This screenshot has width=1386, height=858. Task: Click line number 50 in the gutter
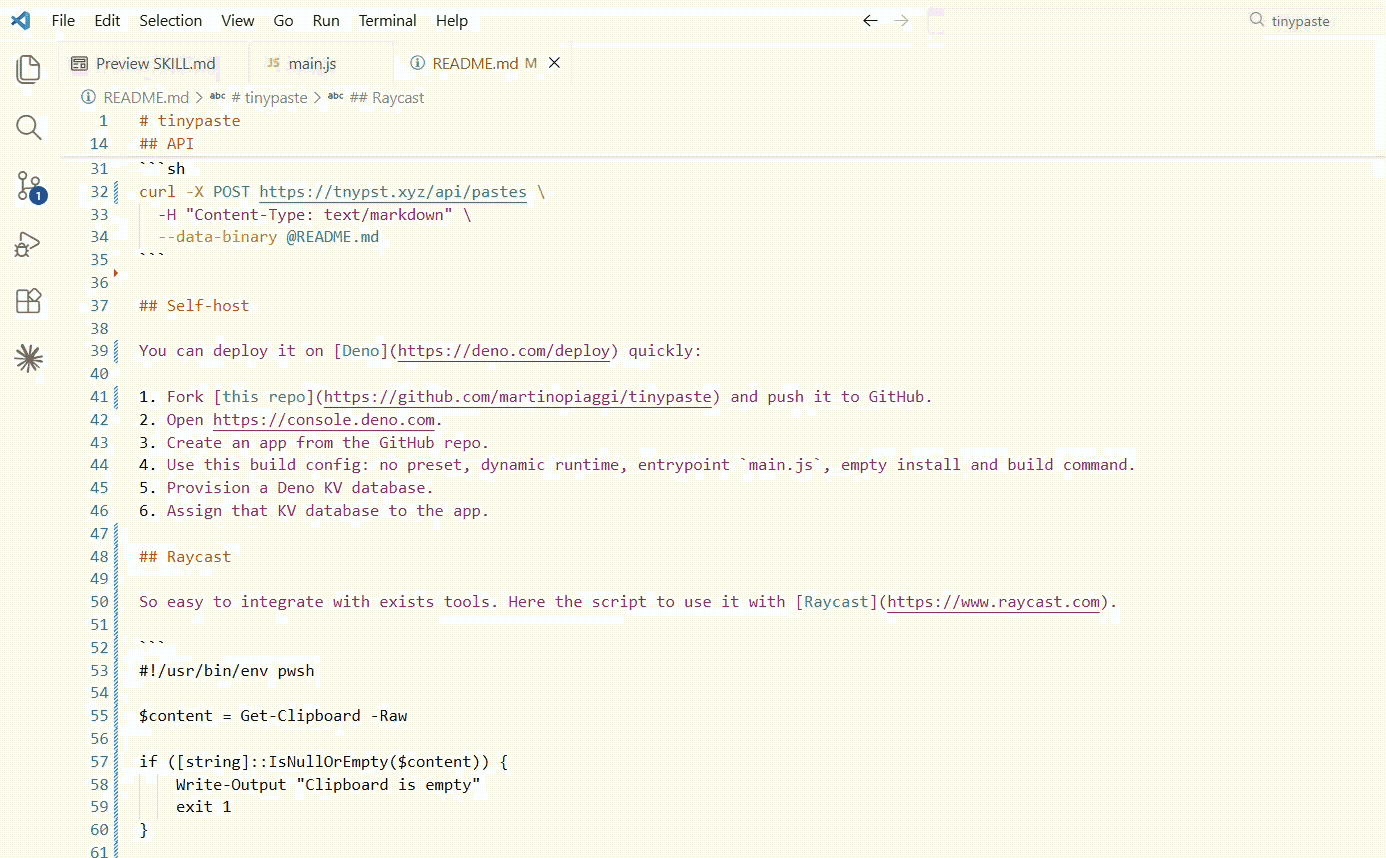[99, 602]
